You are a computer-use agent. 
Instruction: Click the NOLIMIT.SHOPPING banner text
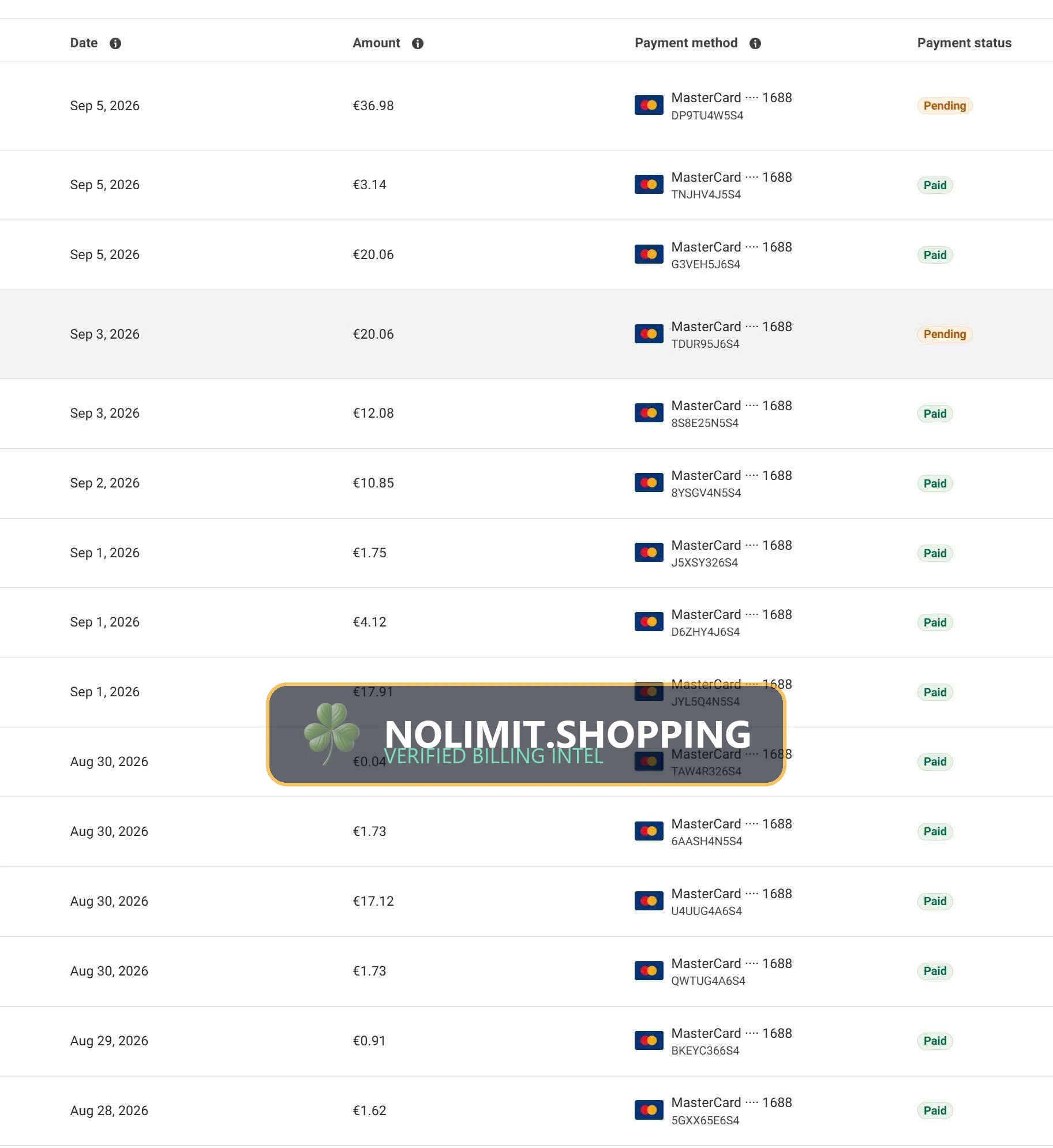click(x=568, y=734)
